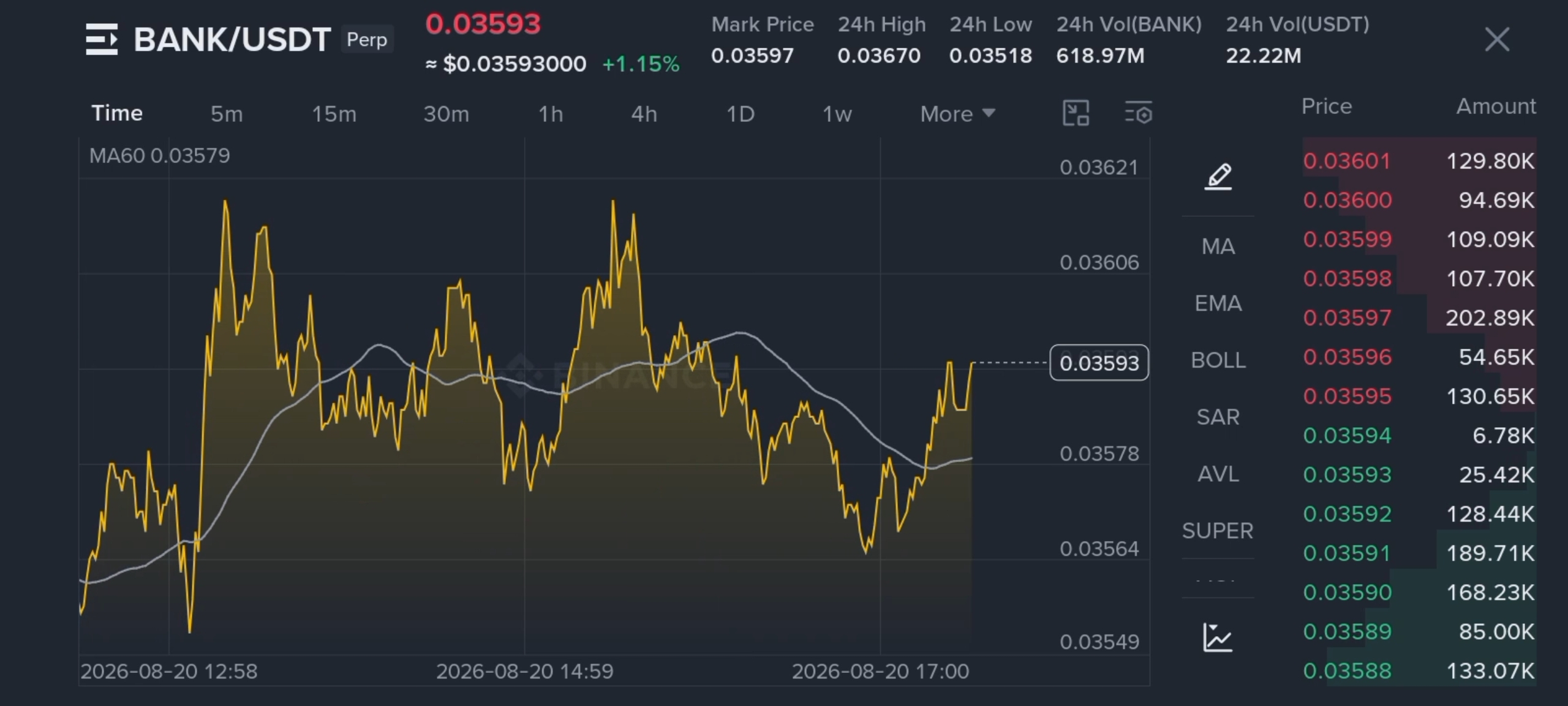The image size is (1568, 706).
Task: Select the drawing pencil tool
Action: (1218, 177)
